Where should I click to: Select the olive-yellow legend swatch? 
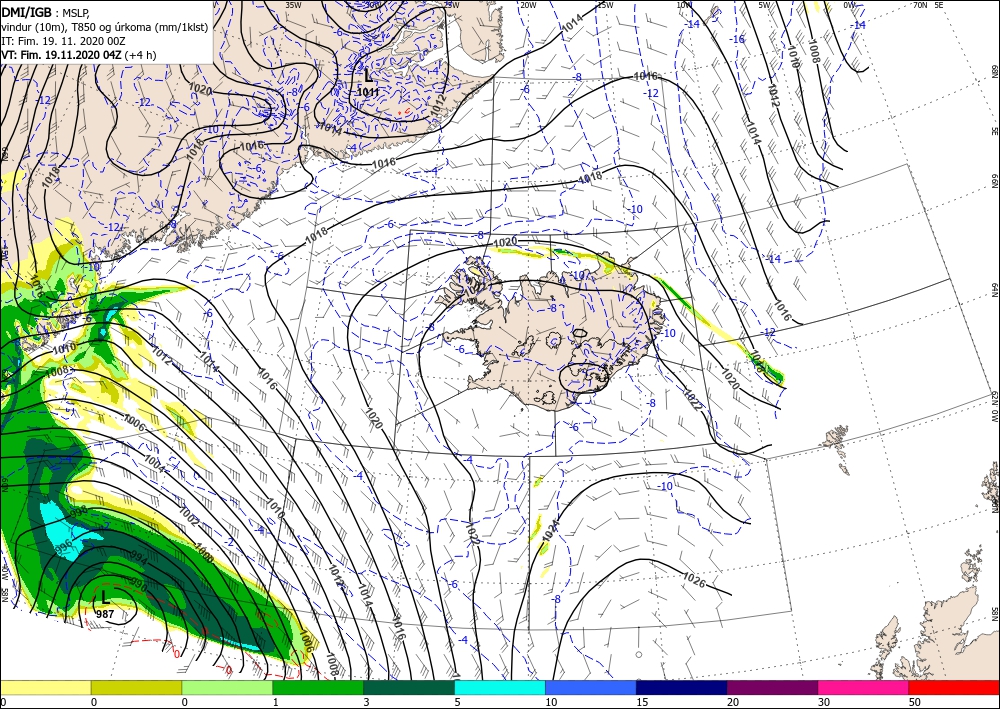[x=136, y=687]
